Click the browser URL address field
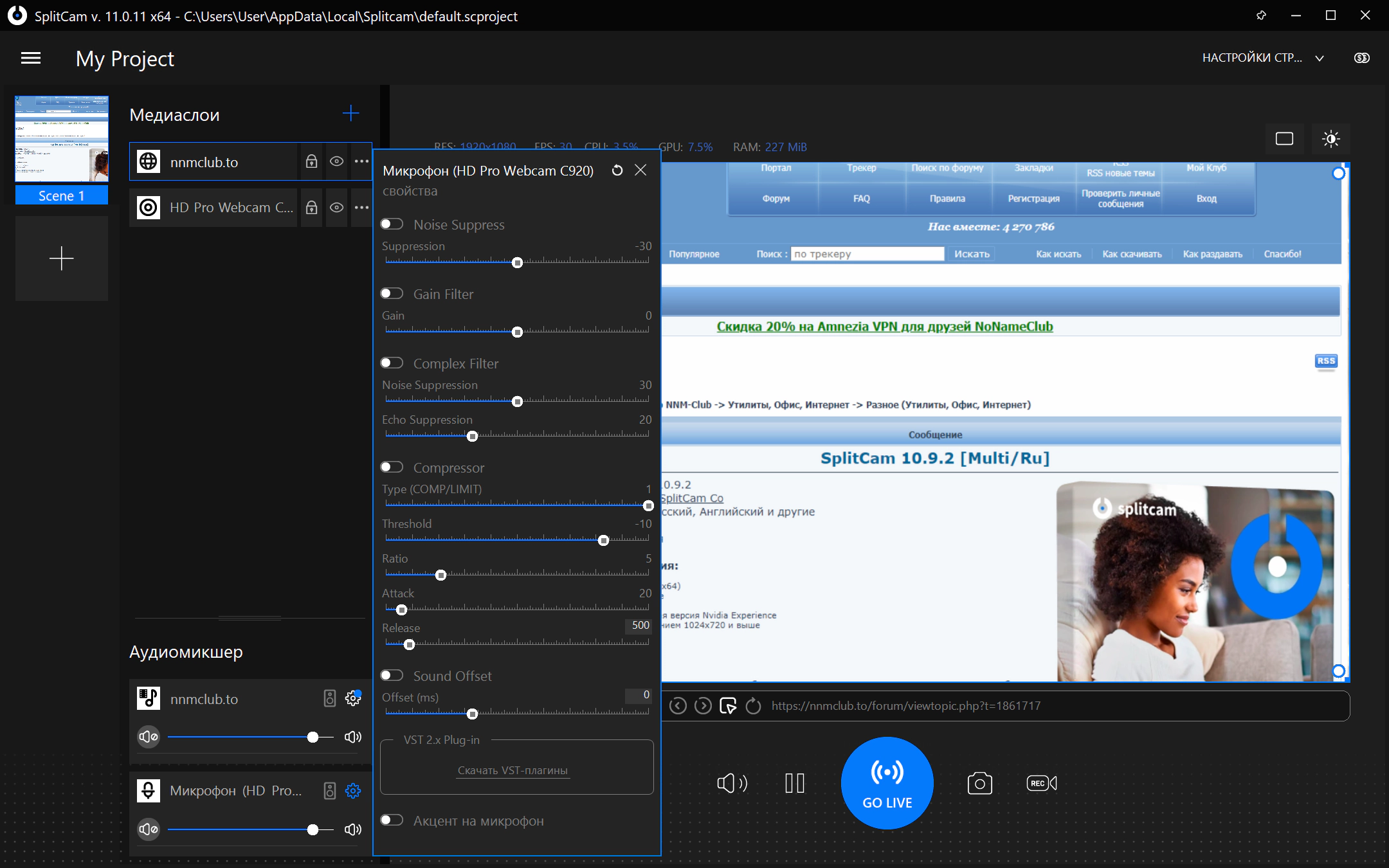 (x=1055, y=706)
